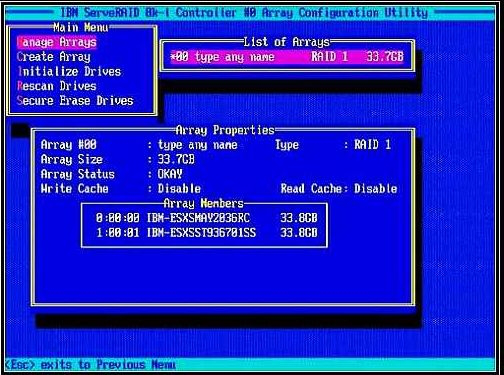Click the utility title bar text

click(244, 13)
